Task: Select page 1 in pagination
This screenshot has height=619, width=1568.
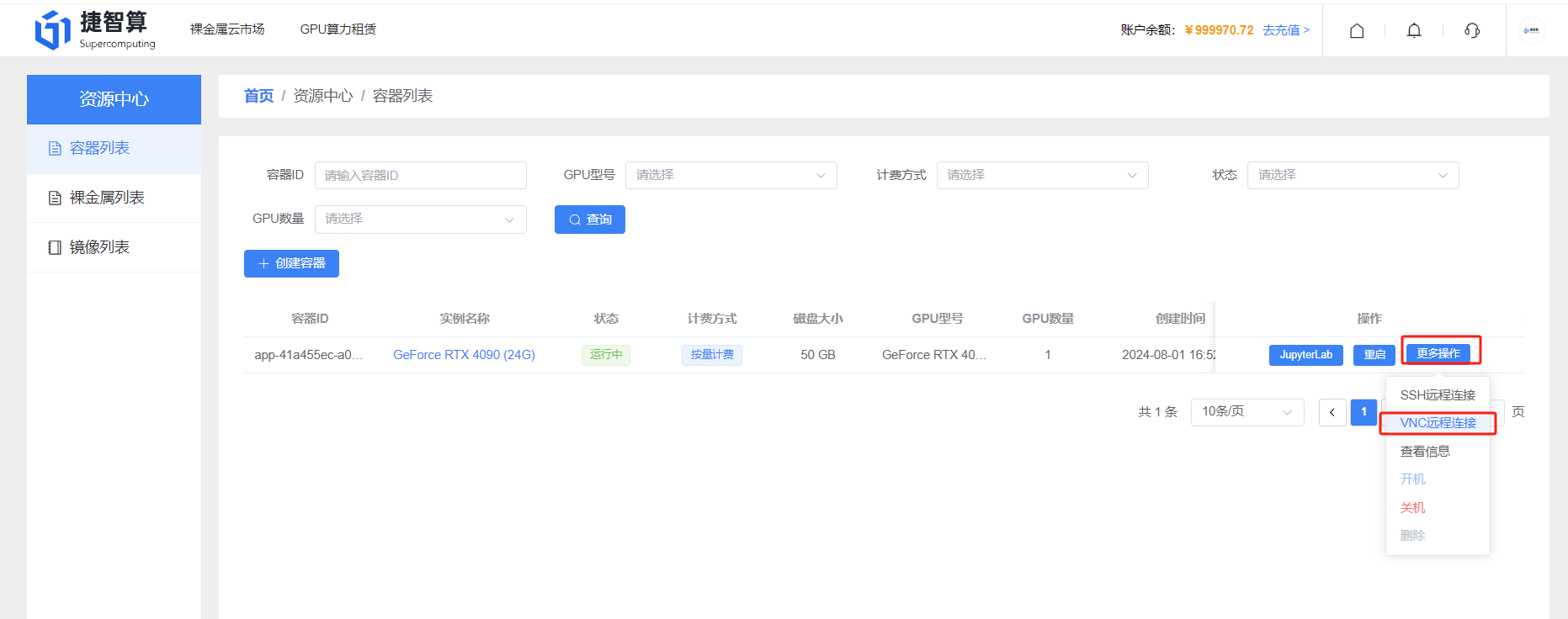Action: [x=1363, y=412]
